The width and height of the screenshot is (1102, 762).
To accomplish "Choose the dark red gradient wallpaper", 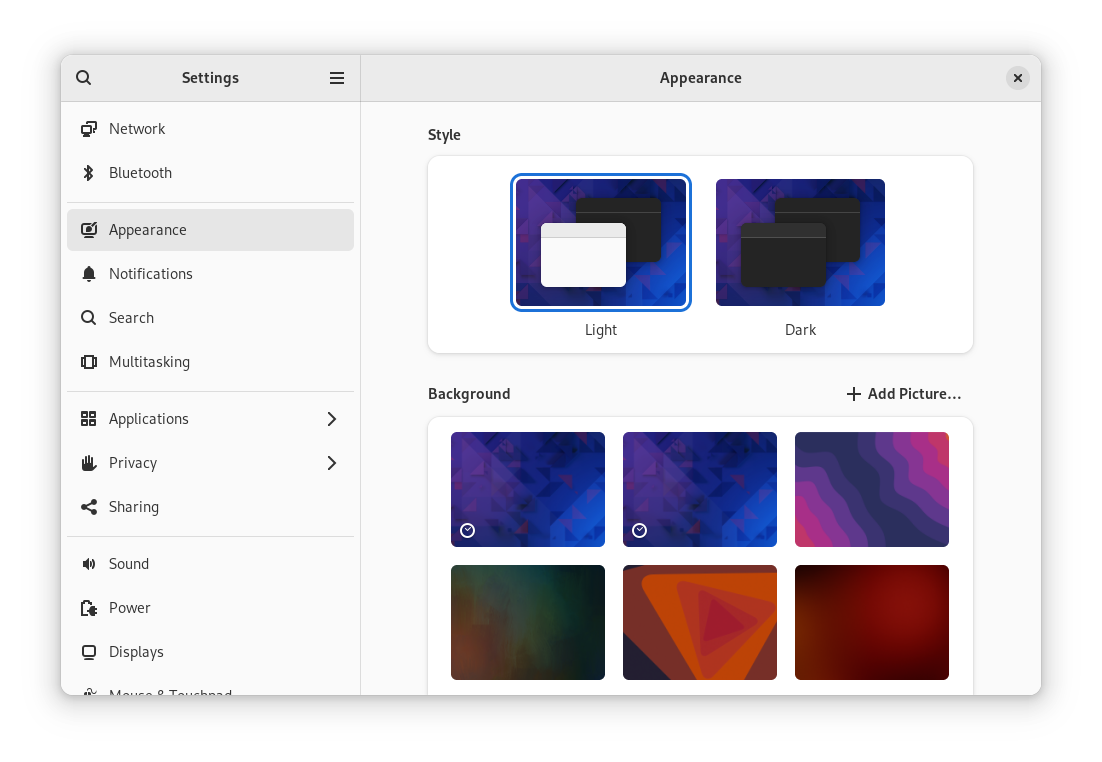I will click(x=871, y=622).
